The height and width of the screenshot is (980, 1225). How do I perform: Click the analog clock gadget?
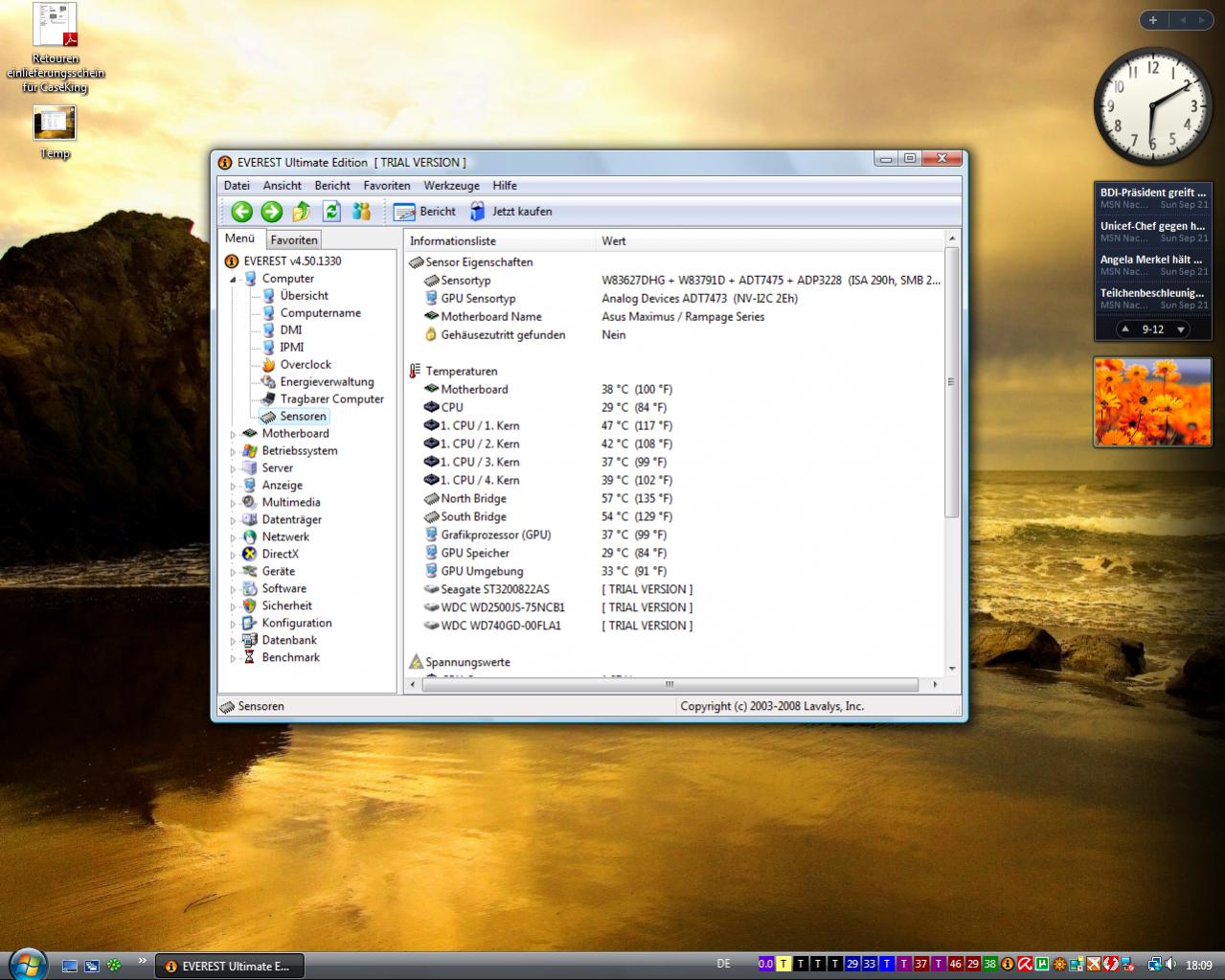pos(1152,106)
